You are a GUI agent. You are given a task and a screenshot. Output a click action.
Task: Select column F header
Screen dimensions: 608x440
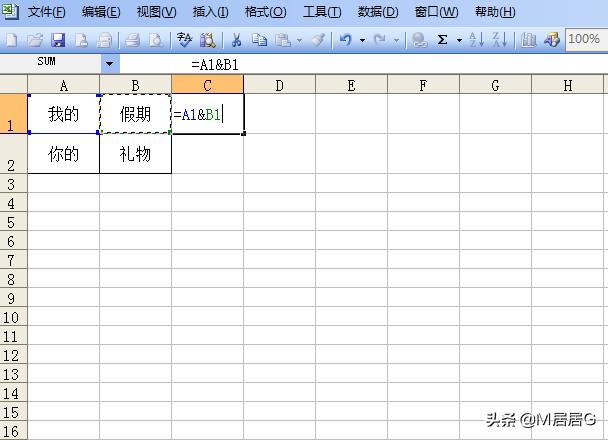[423, 85]
